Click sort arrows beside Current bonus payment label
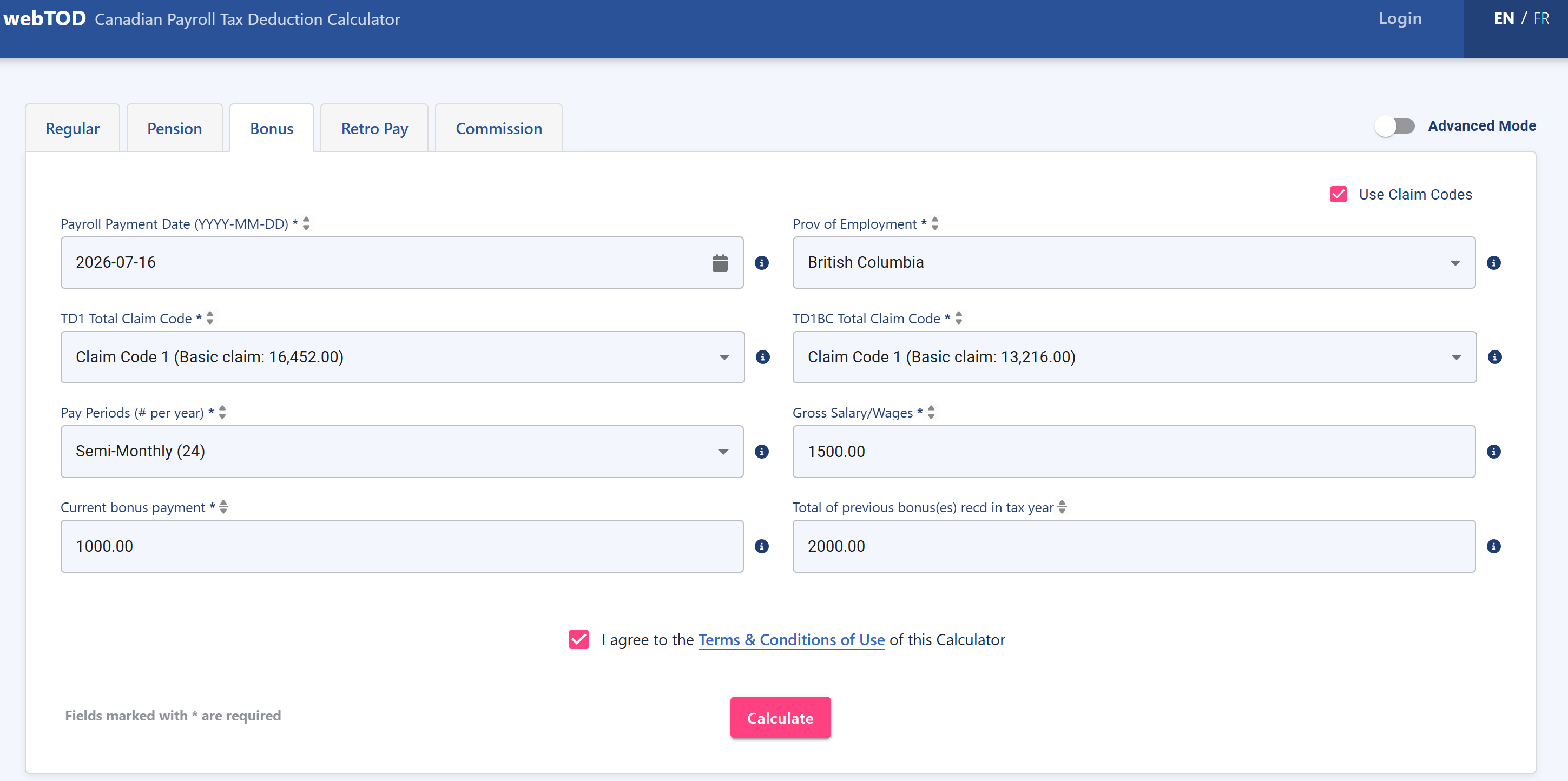Screen dimensions: 1568x781 pyautogui.click(x=223, y=507)
